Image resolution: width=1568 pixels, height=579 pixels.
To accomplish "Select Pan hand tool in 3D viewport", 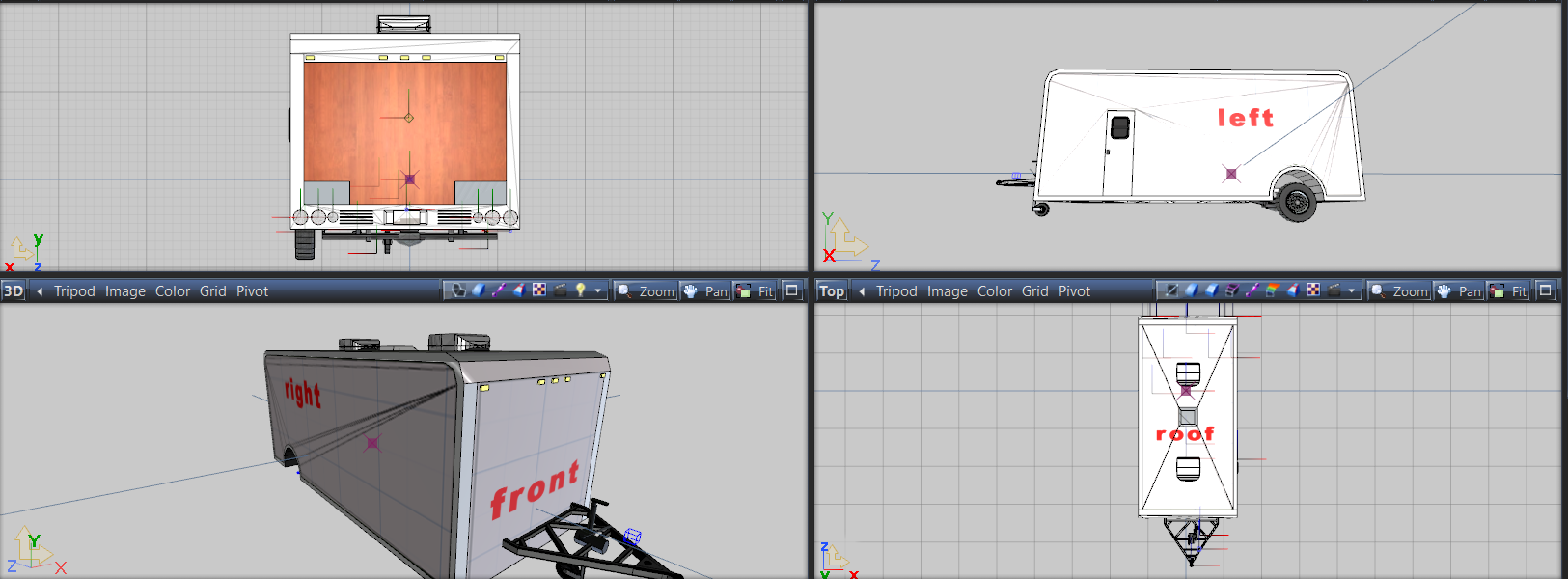I will tap(704, 291).
